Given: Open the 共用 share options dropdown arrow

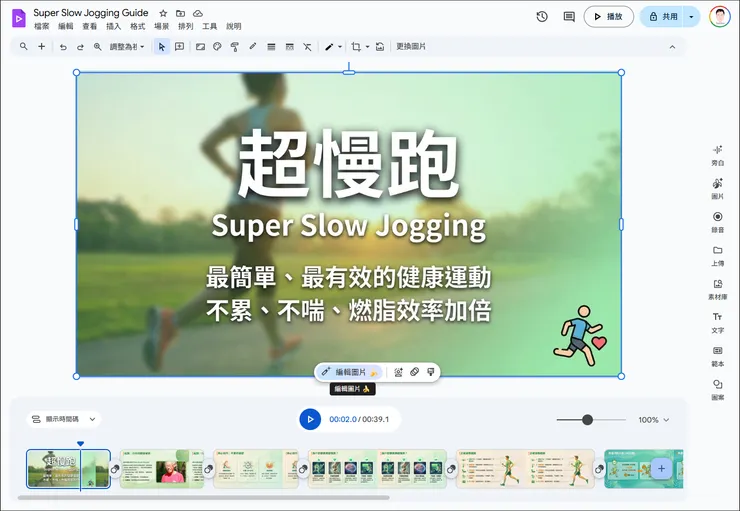Looking at the screenshot, I should point(691,17).
